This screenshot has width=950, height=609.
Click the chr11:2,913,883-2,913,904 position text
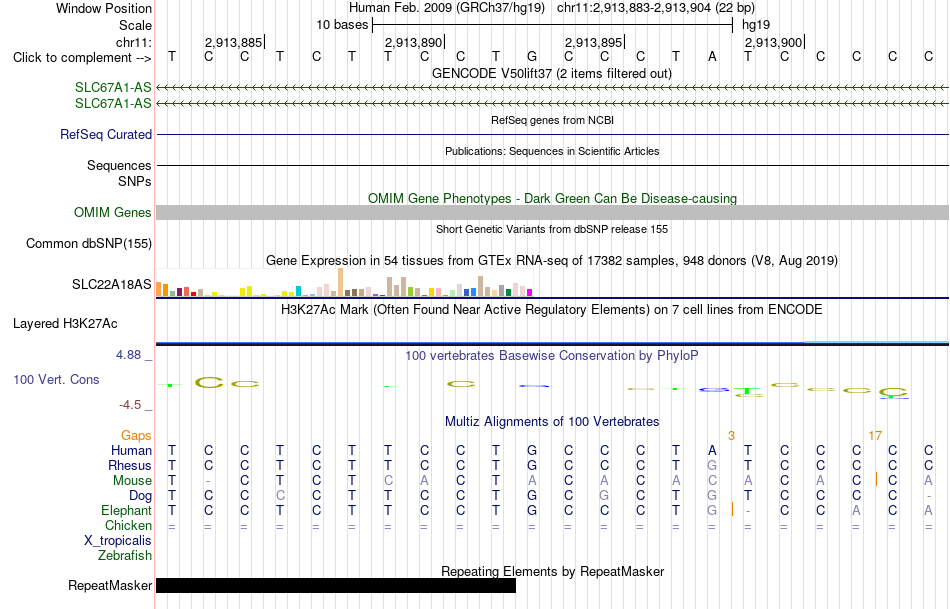tap(656, 8)
